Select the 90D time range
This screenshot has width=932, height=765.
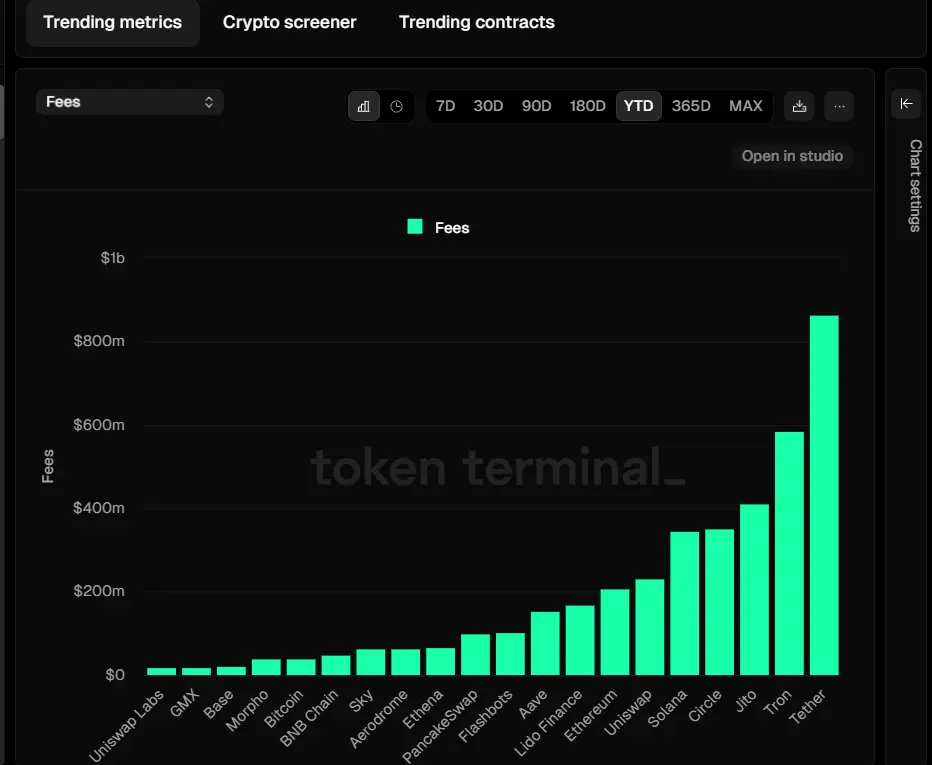(x=536, y=106)
